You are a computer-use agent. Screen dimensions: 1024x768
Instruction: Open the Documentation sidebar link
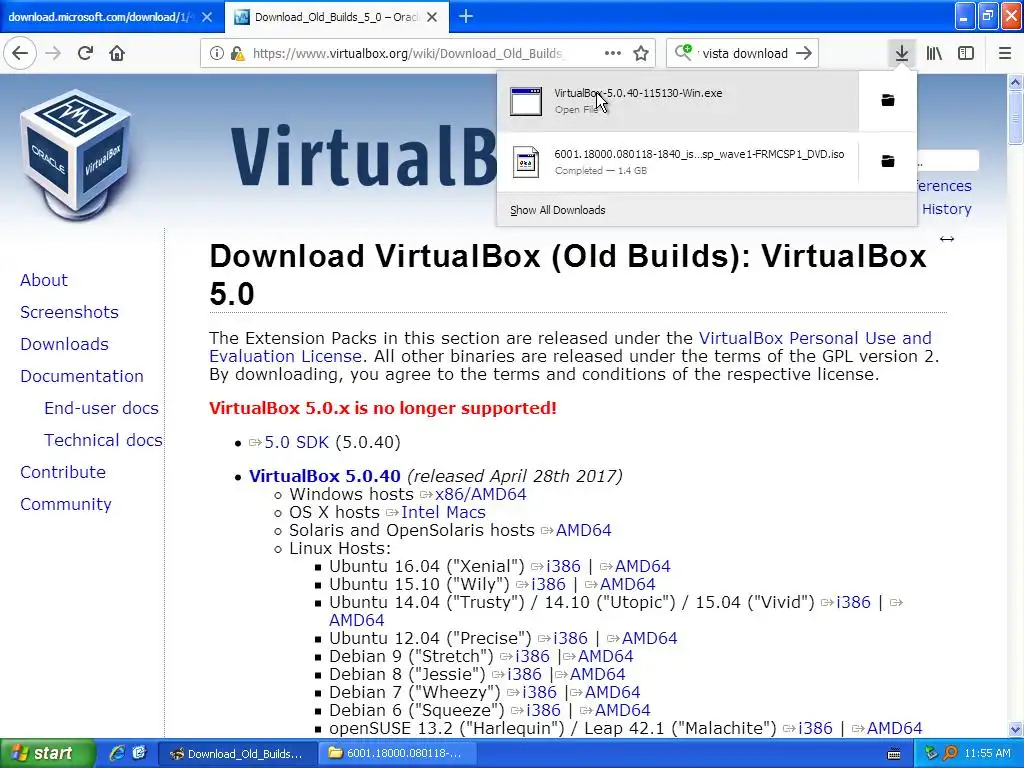point(82,376)
